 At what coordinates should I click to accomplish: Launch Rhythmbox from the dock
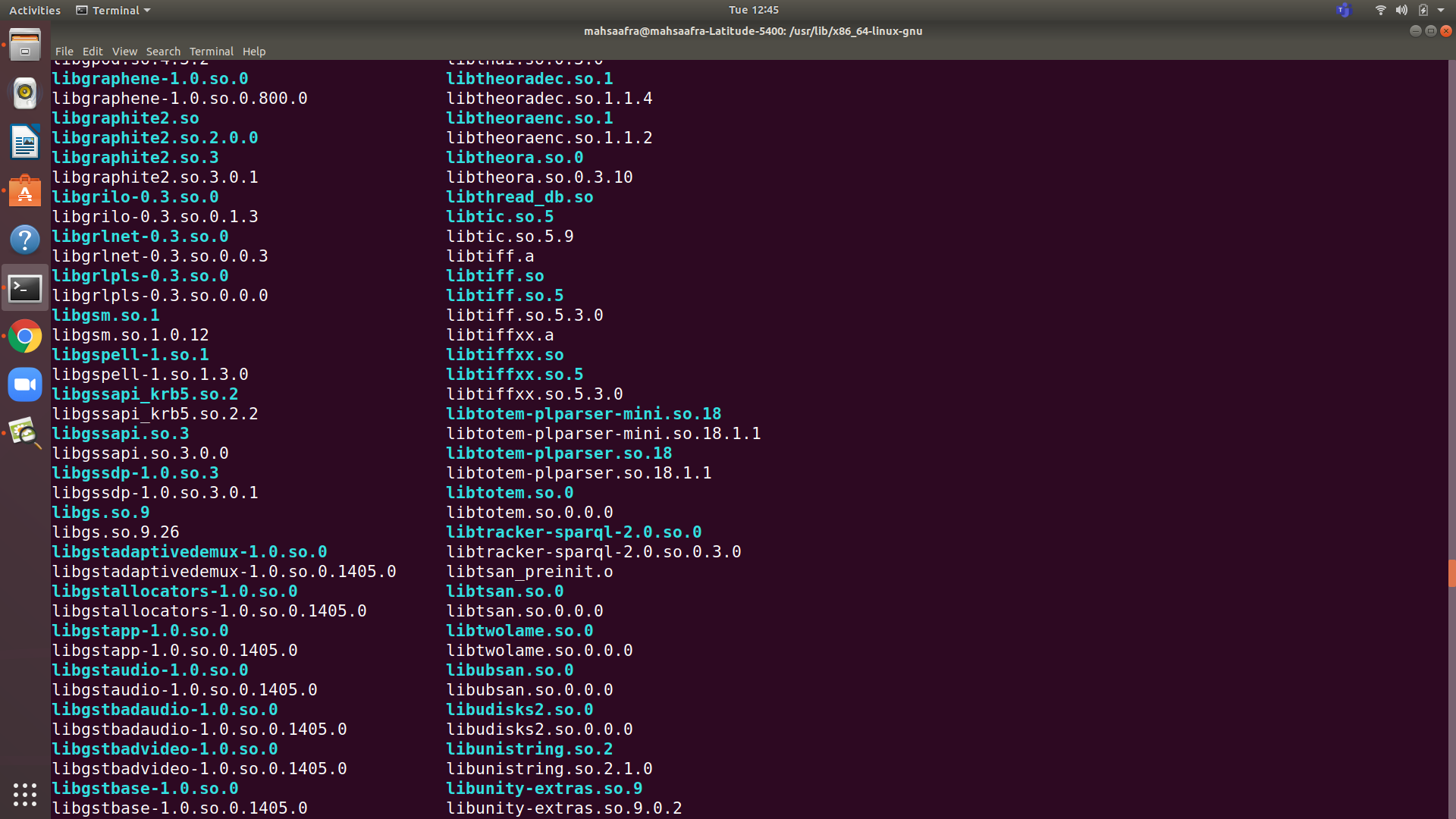click(x=25, y=93)
